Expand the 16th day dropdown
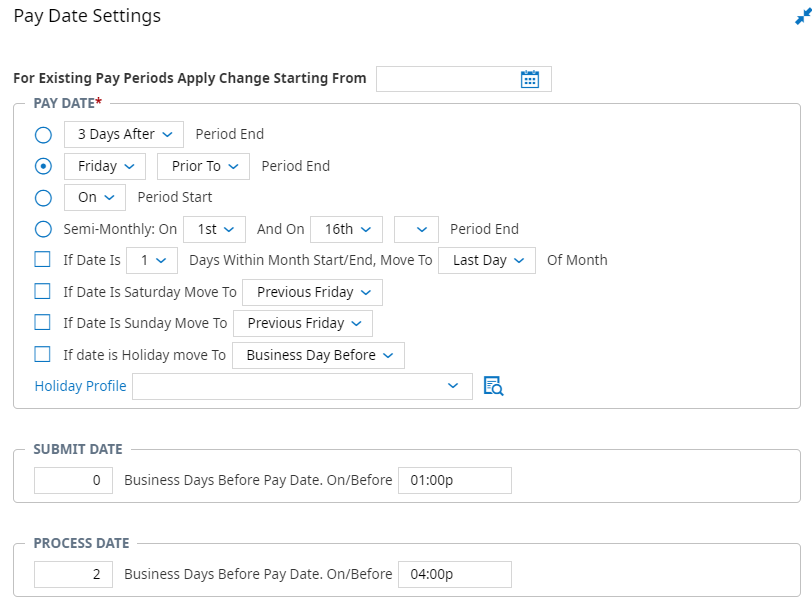Image resolution: width=812 pixels, height=610 pixels. click(x=346, y=229)
